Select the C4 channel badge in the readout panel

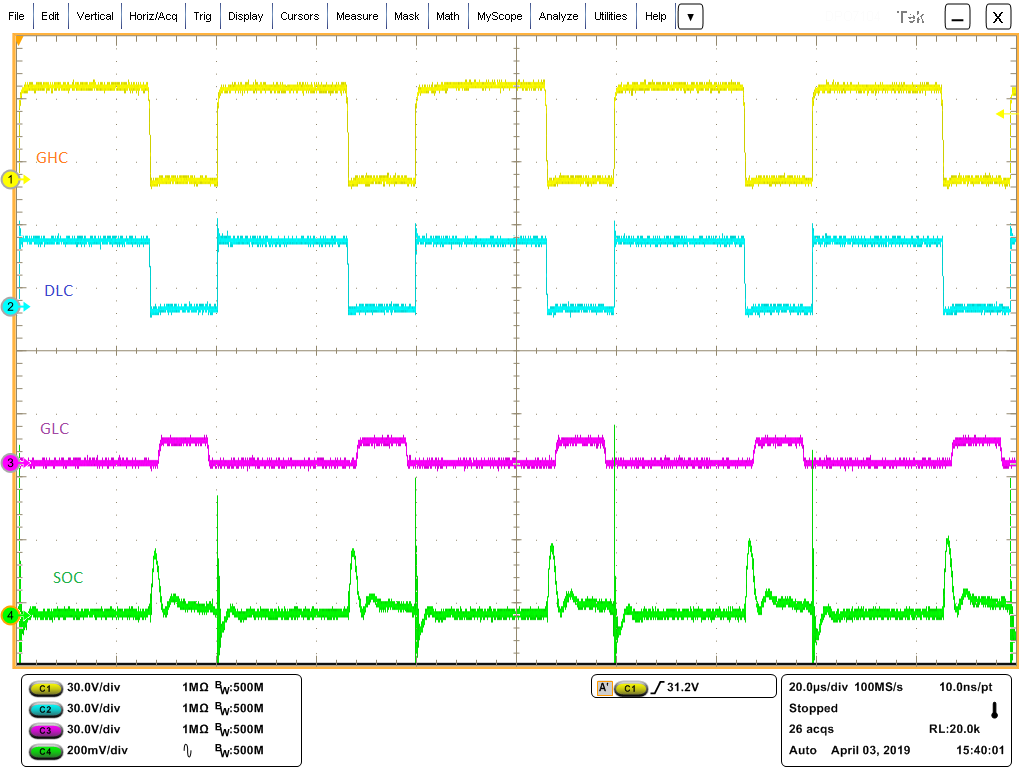45,751
